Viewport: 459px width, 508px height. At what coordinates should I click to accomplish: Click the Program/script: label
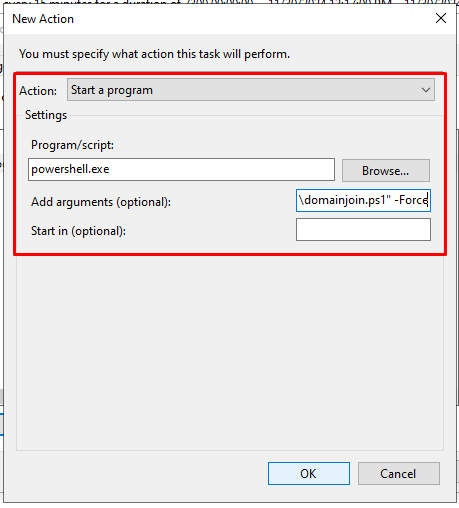point(72,145)
